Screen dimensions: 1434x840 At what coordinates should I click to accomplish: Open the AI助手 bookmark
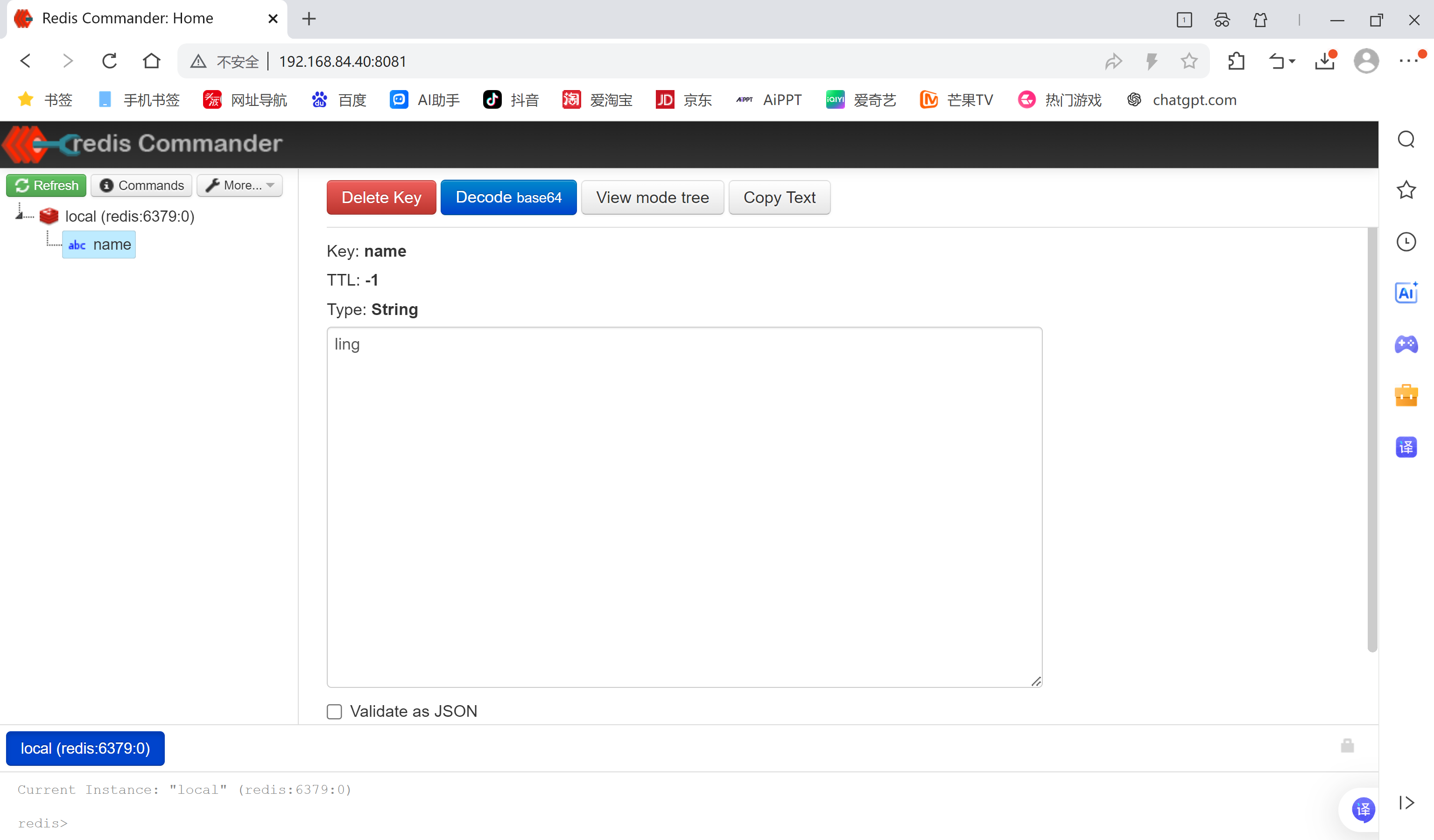(x=425, y=100)
